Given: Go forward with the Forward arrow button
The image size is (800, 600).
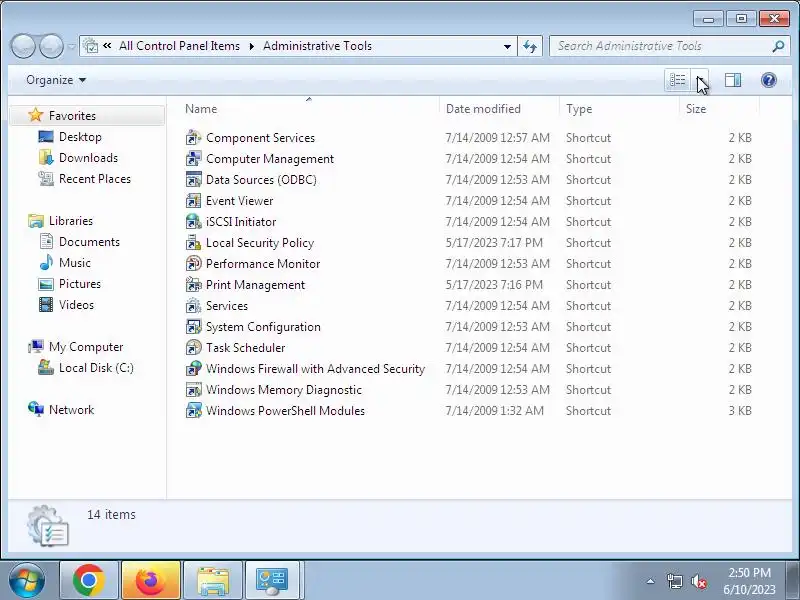Looking at the screenshot, I should click(52, 46).
